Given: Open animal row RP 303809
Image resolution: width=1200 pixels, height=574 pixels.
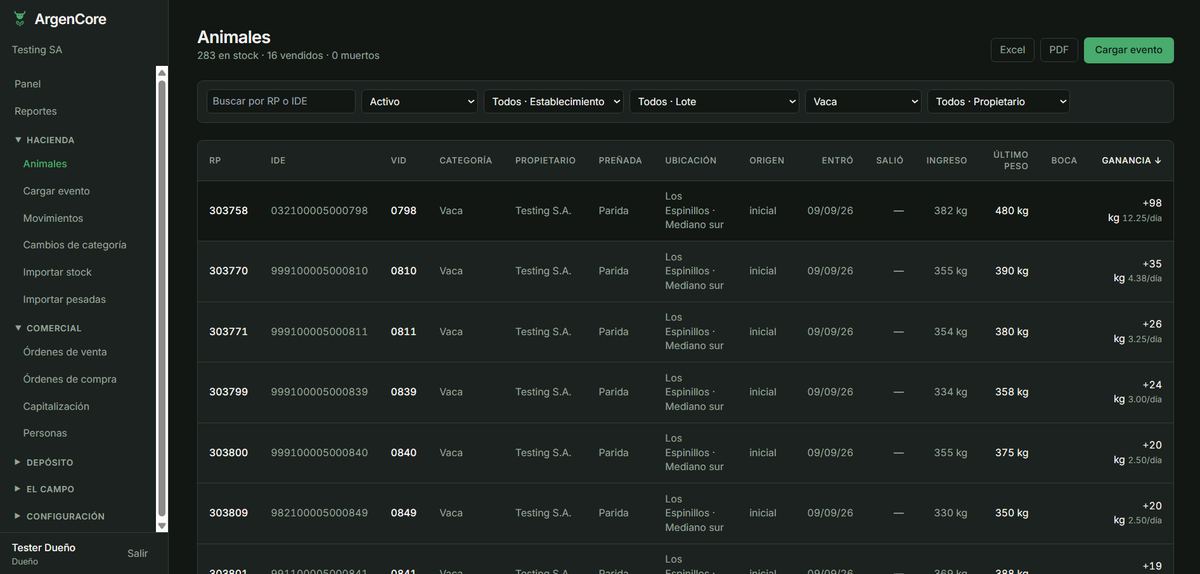Looking at the screenshot, I should [x=685, y=513].
